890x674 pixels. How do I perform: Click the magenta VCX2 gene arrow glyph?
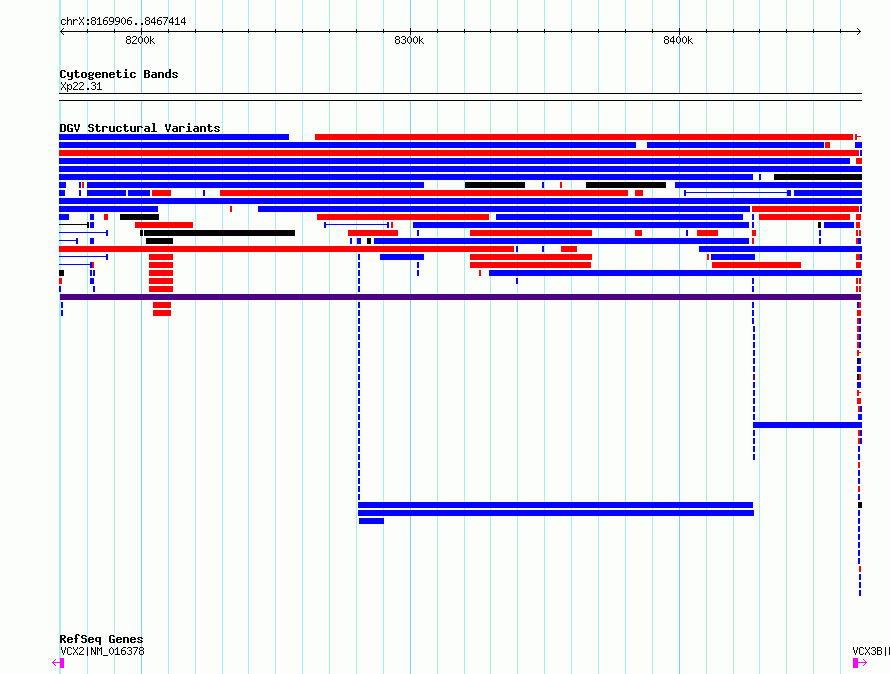tap(58, 663)
